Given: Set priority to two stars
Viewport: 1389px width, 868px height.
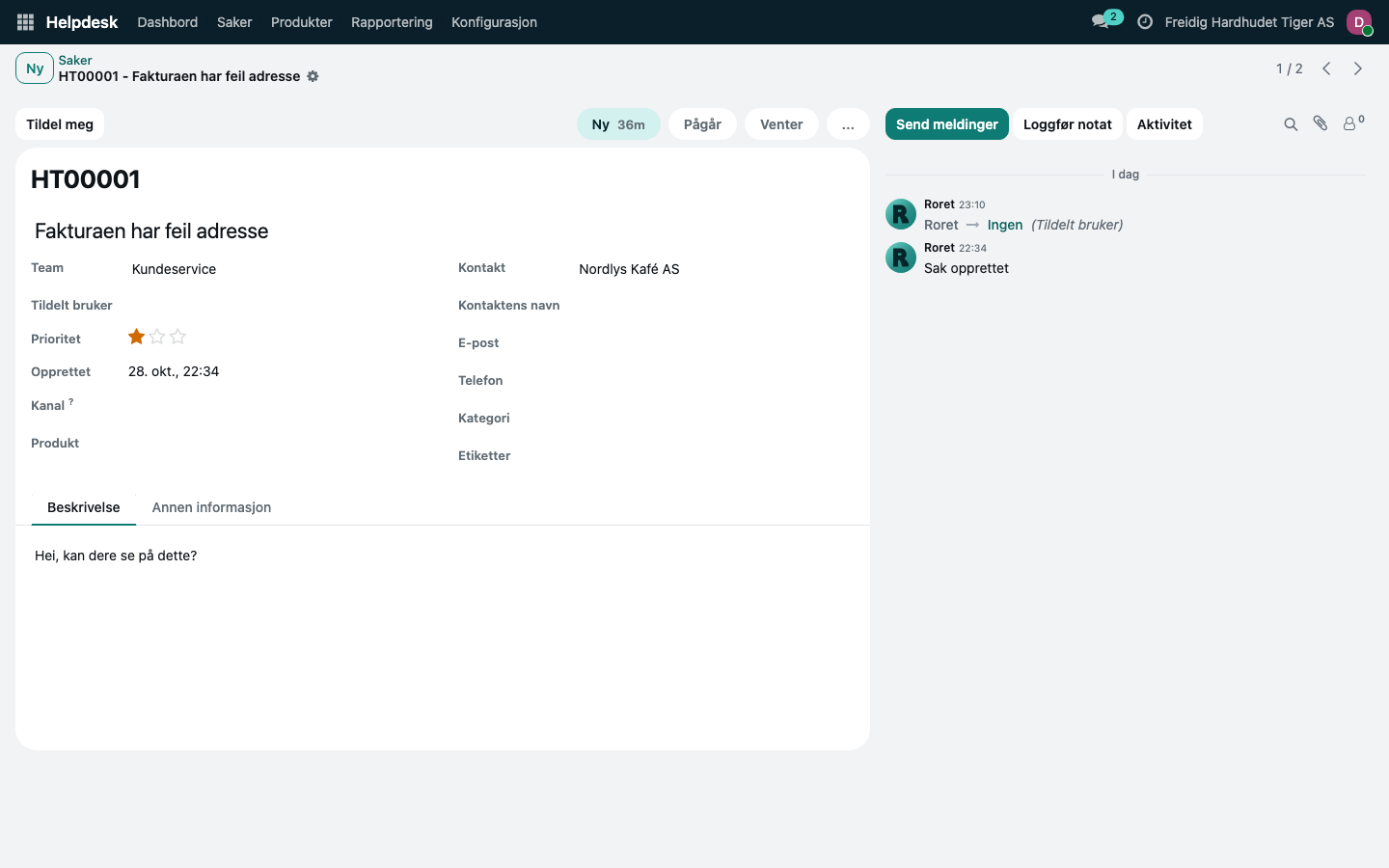Looking at the screenshot, I should point(157,337).
